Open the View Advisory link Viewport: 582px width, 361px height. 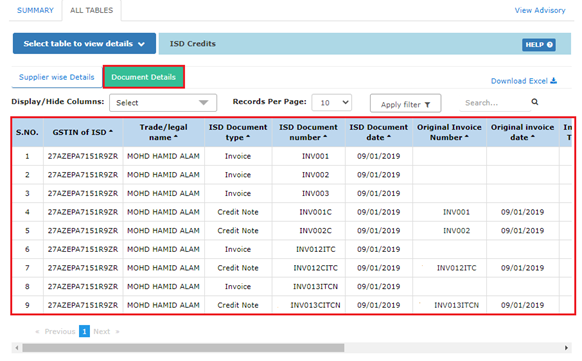540,10
